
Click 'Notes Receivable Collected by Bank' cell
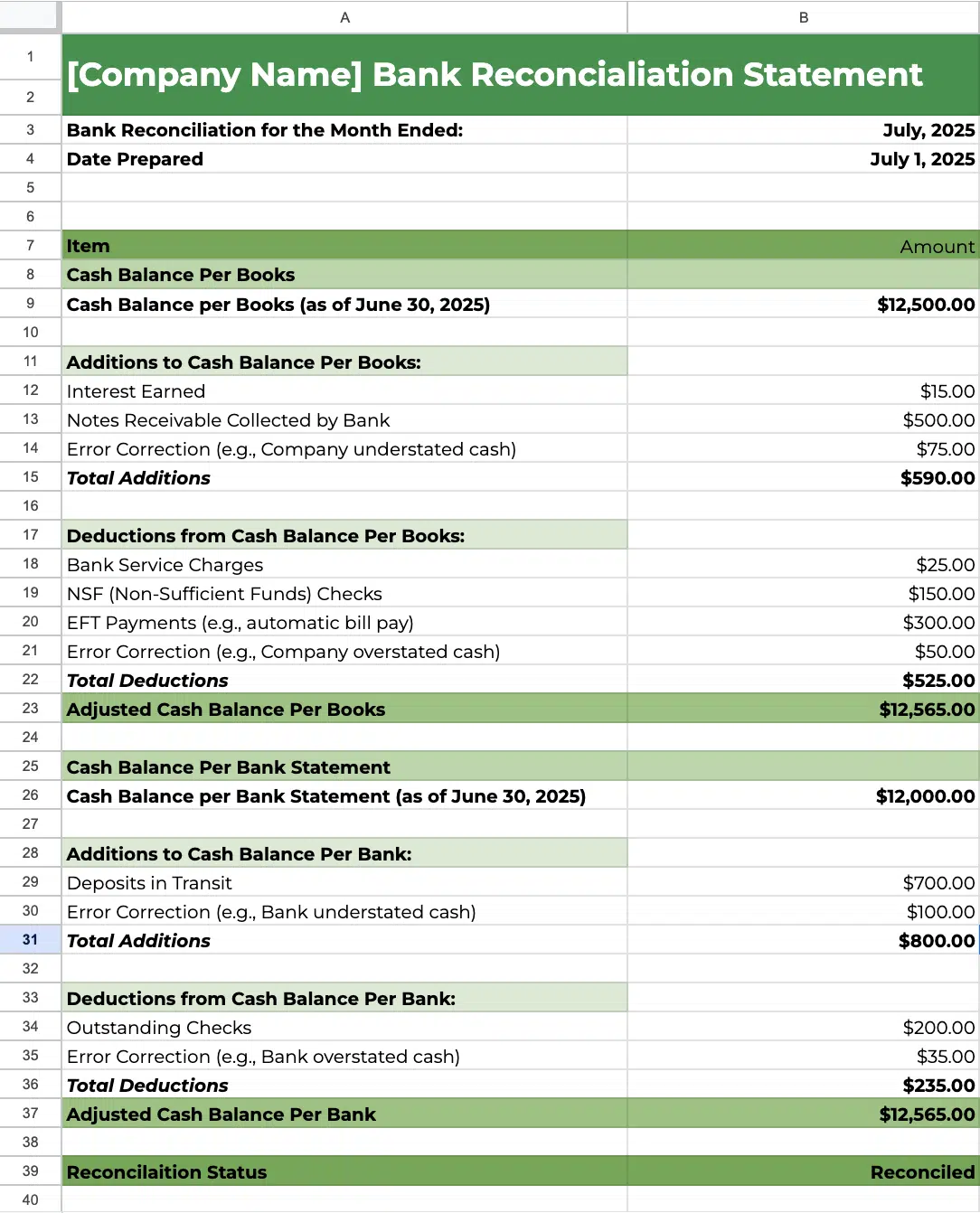point(344,419)
